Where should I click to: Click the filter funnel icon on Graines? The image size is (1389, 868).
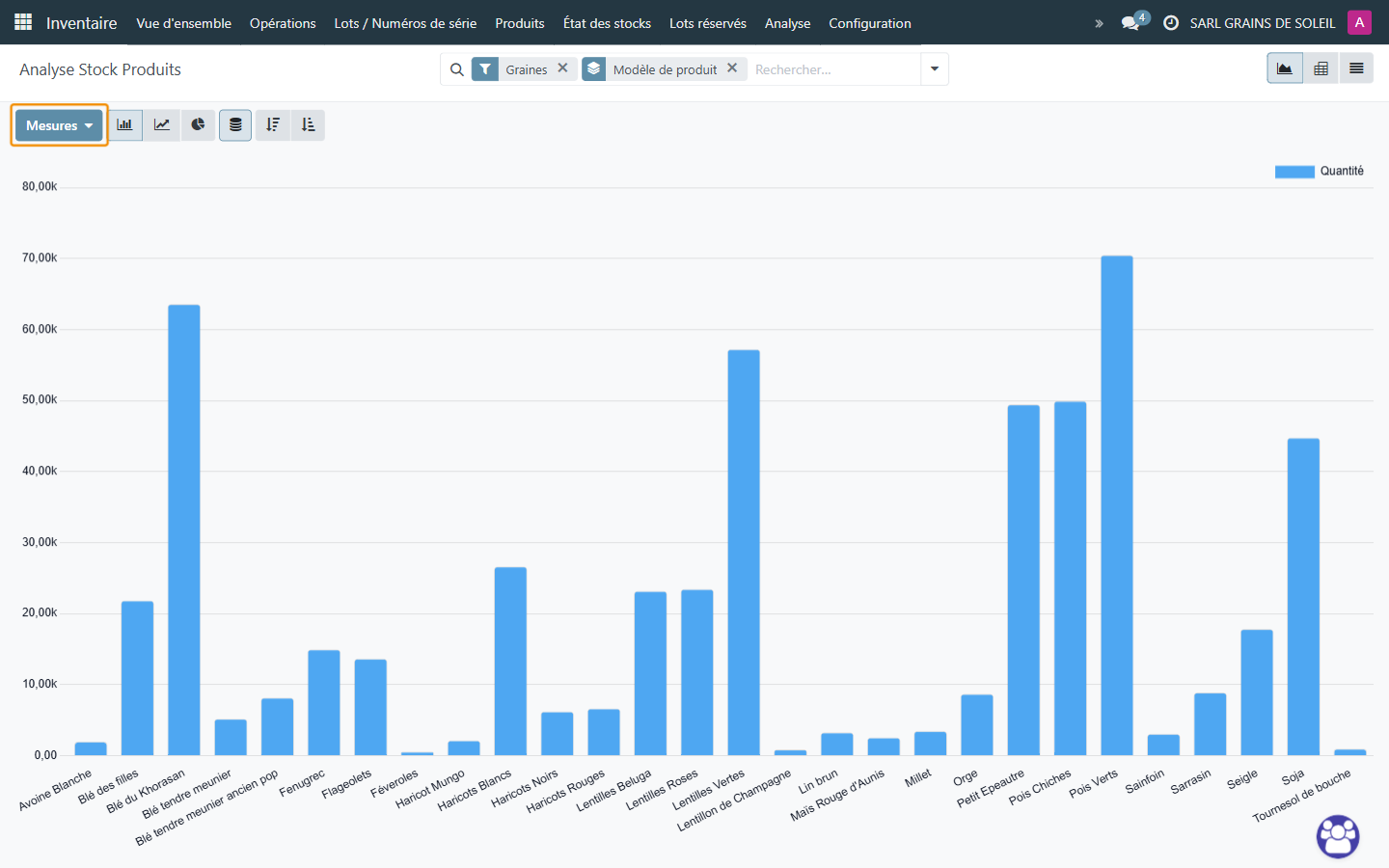(x=485, y=69)
